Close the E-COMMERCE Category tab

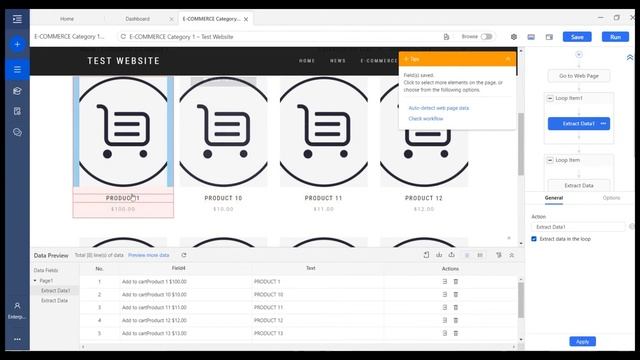tap(246, 19)
